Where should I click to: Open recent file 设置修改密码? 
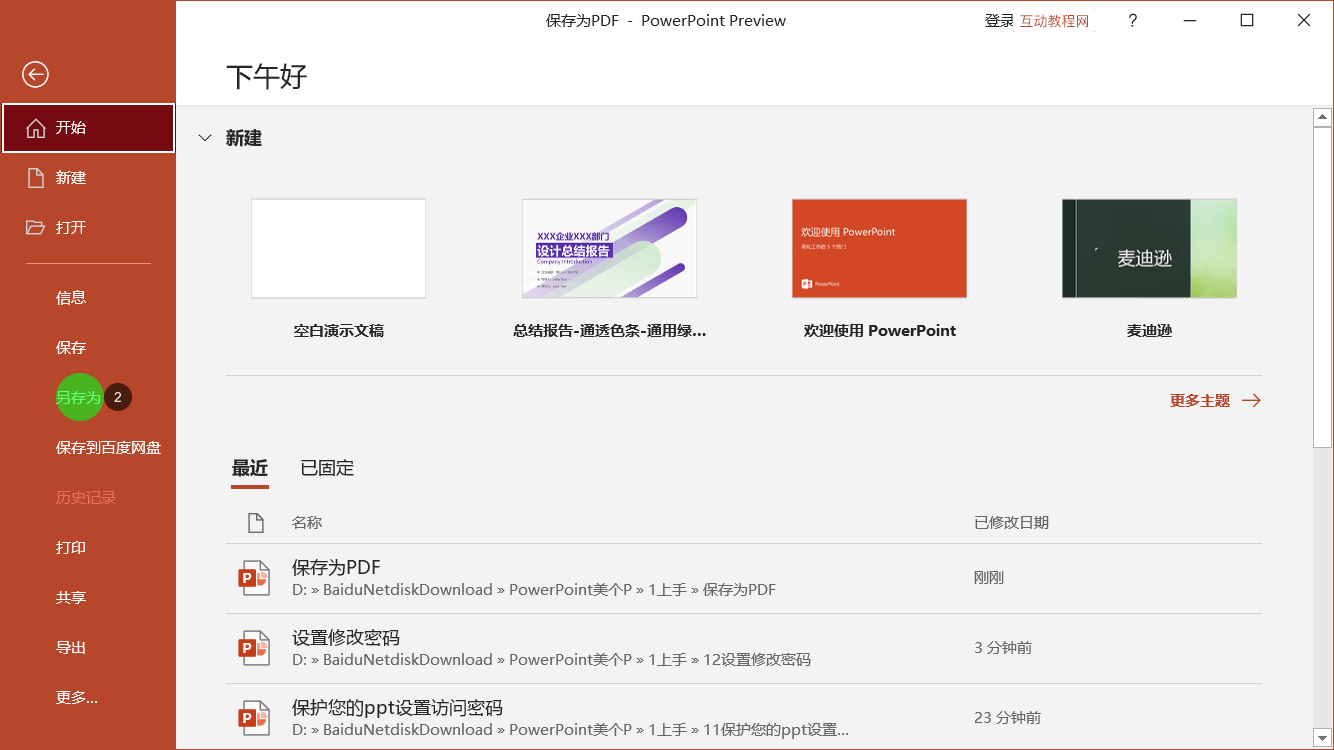pyautogui.click(x=744, y=648)
